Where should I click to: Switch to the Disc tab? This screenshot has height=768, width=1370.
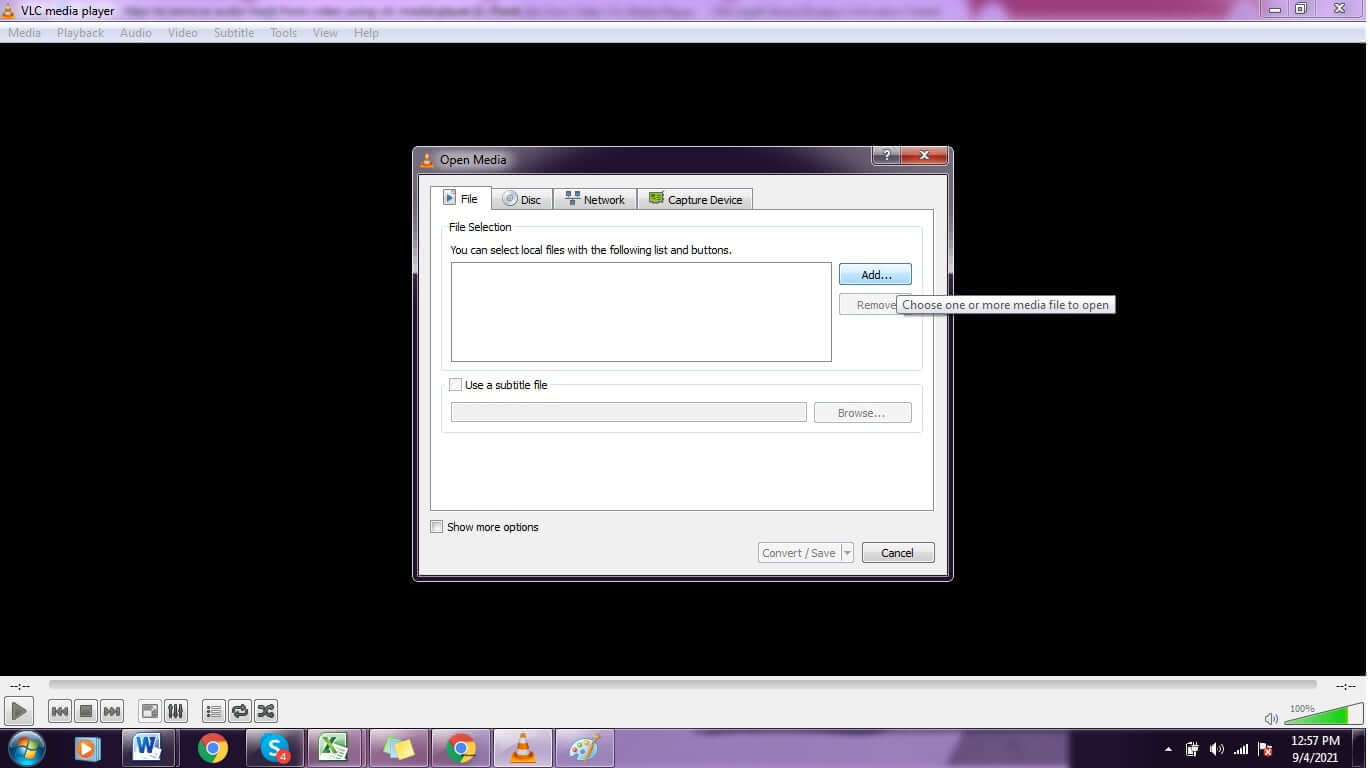point(522,200)
